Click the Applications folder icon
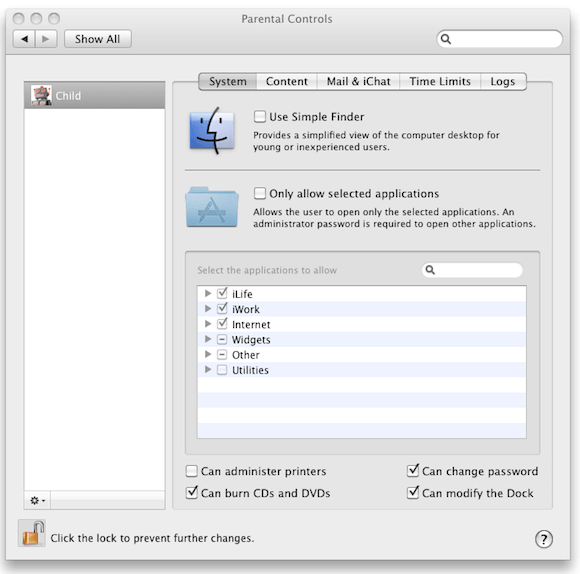 tap(212, 207)
